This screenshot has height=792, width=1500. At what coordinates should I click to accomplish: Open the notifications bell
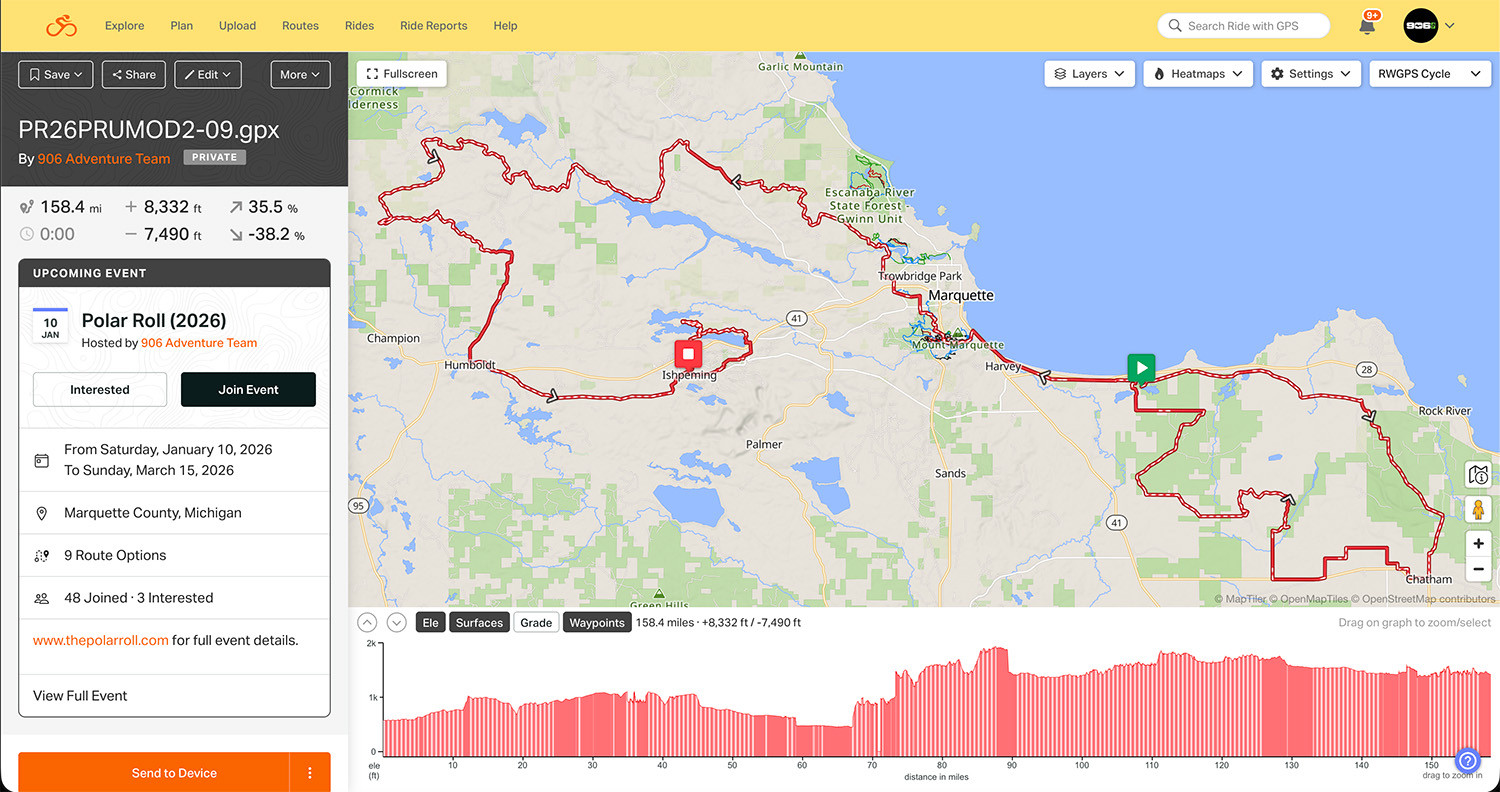click(1367, 26)
